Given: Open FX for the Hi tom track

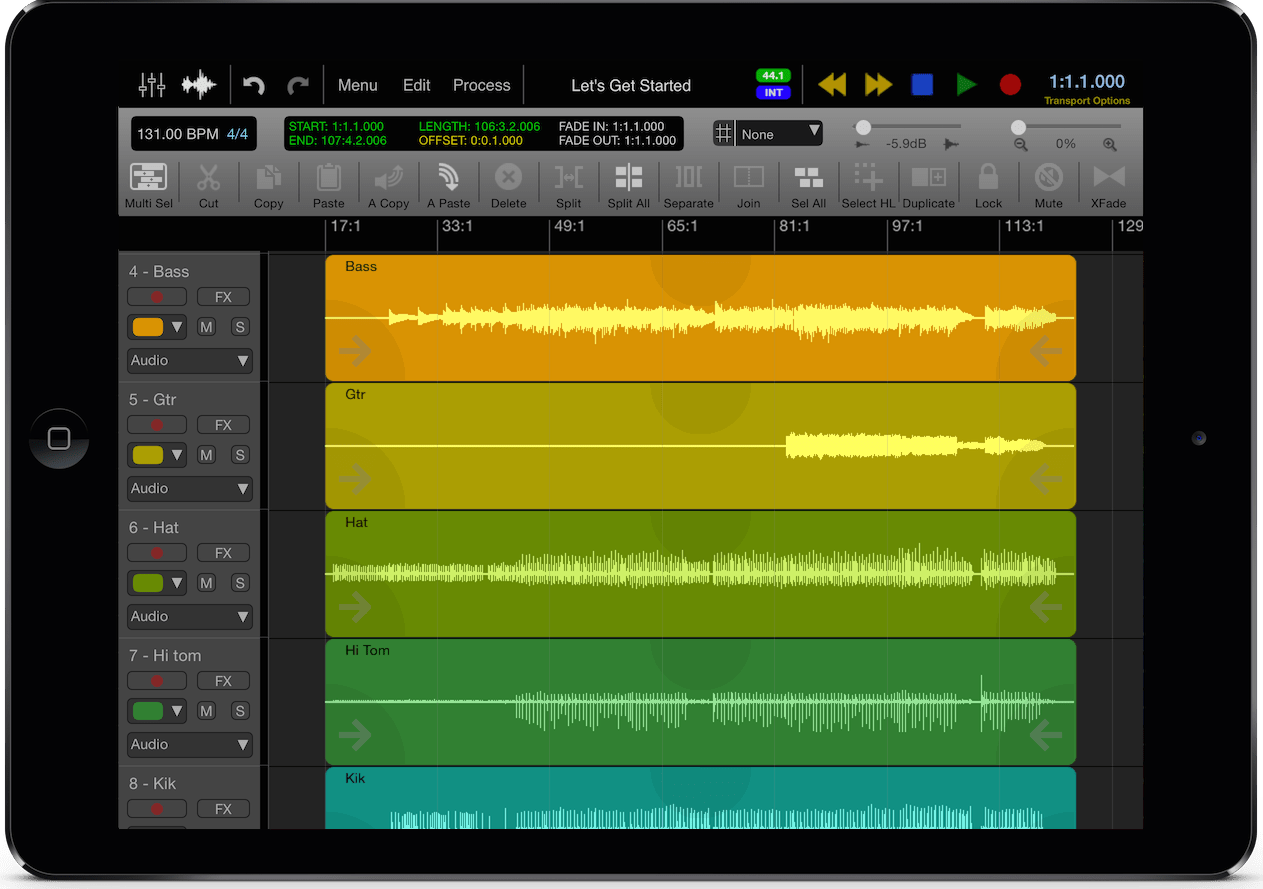Looking at the screenshot, I should tap(223, 681).
